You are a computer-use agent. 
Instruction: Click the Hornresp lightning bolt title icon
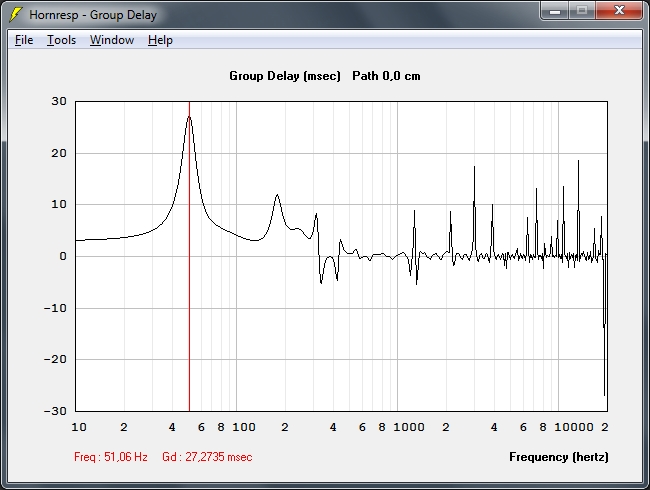tap(15, 15)
